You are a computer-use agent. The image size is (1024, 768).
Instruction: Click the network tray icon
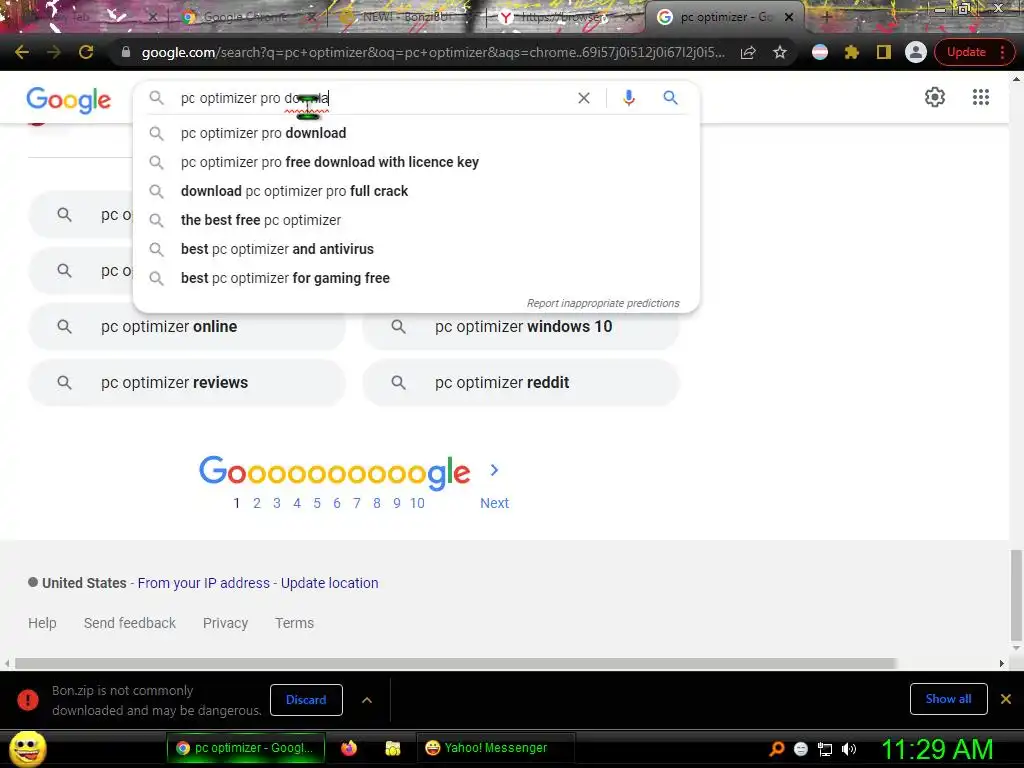tap(825, 749)
